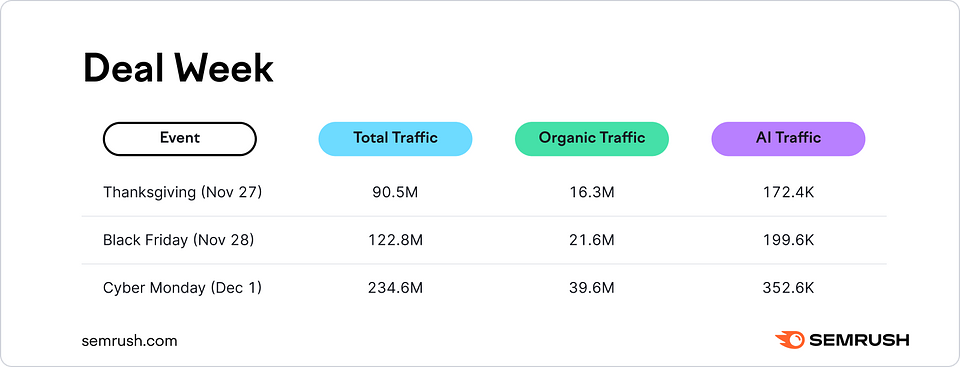
Task: Click the Semrush flame logo icon
Action: click(790, 340)
